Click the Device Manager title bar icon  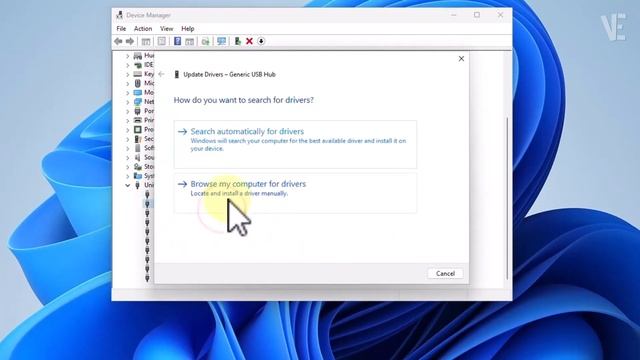[119, 15]
